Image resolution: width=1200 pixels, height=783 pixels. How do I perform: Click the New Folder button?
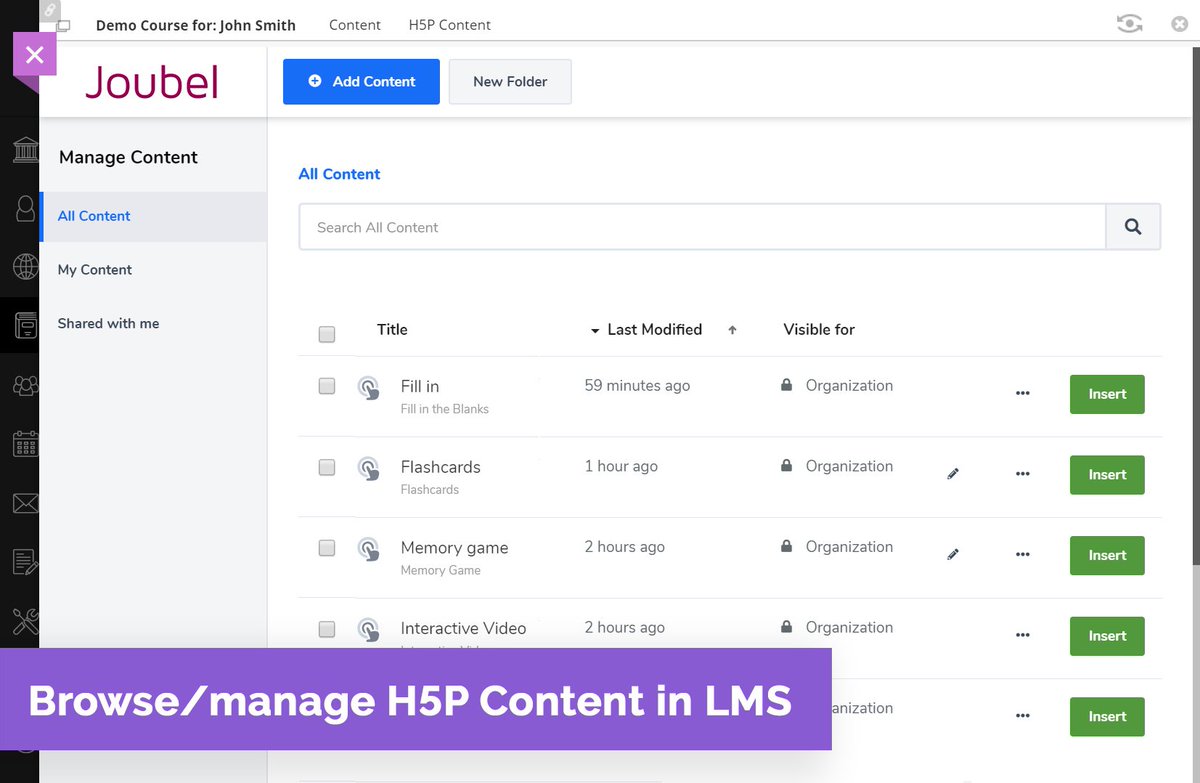510,82
